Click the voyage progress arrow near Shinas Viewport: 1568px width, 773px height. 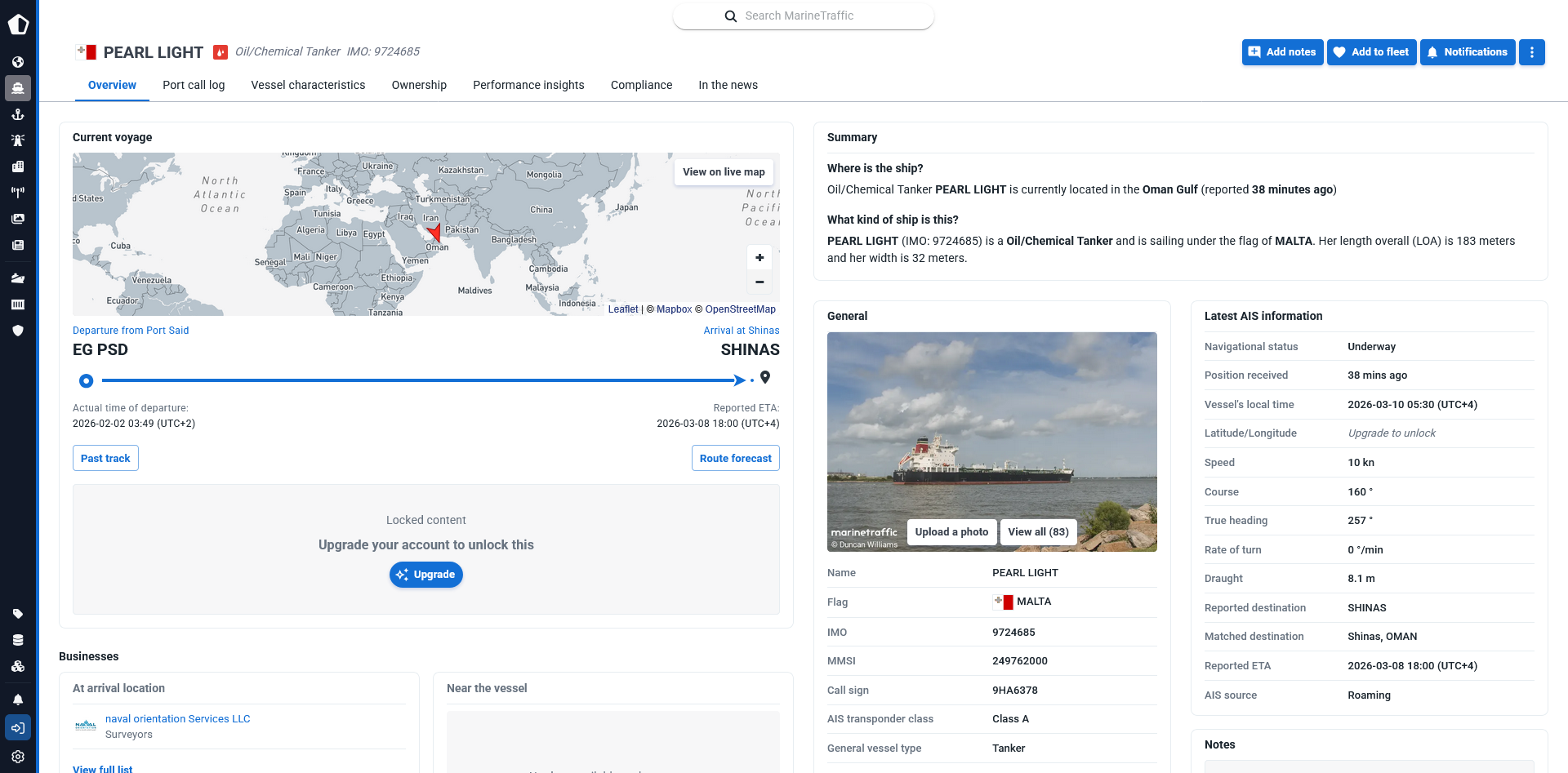tap(739, 380)
